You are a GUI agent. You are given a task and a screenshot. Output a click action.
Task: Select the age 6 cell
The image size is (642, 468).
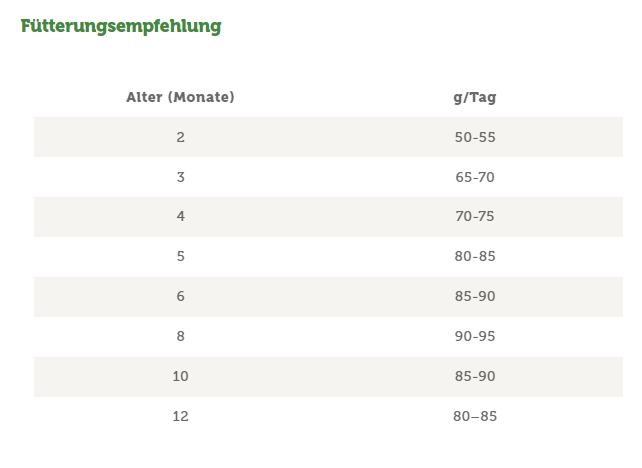point(180,296)
